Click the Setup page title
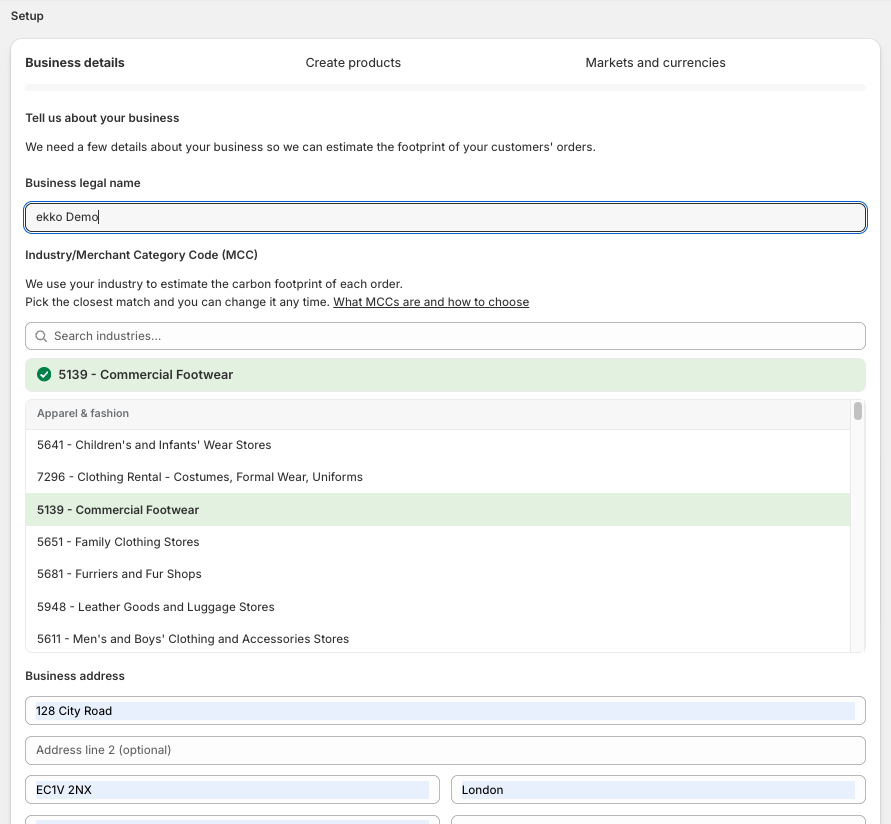 [x=27, y=16]
